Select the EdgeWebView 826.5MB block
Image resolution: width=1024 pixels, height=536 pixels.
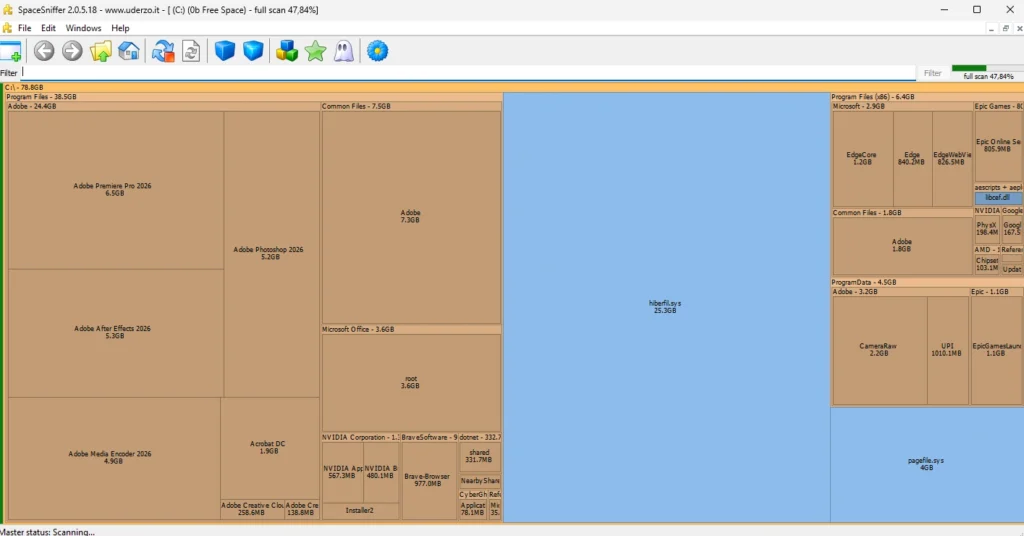click(x=952, y=159)
